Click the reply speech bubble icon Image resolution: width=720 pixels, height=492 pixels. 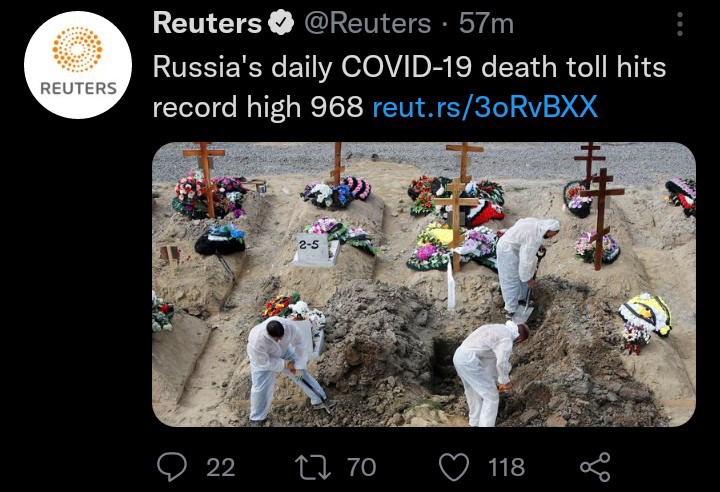tap(172, 467)
